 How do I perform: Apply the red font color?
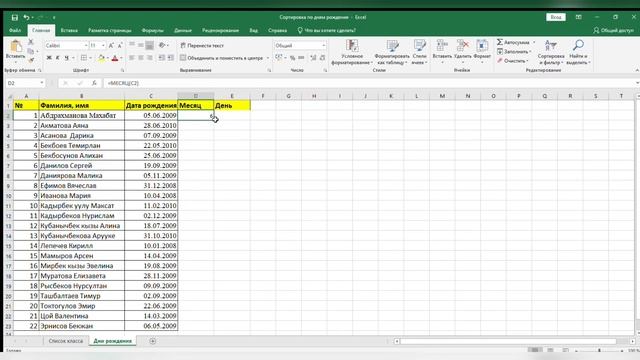(x=115, y=58)
